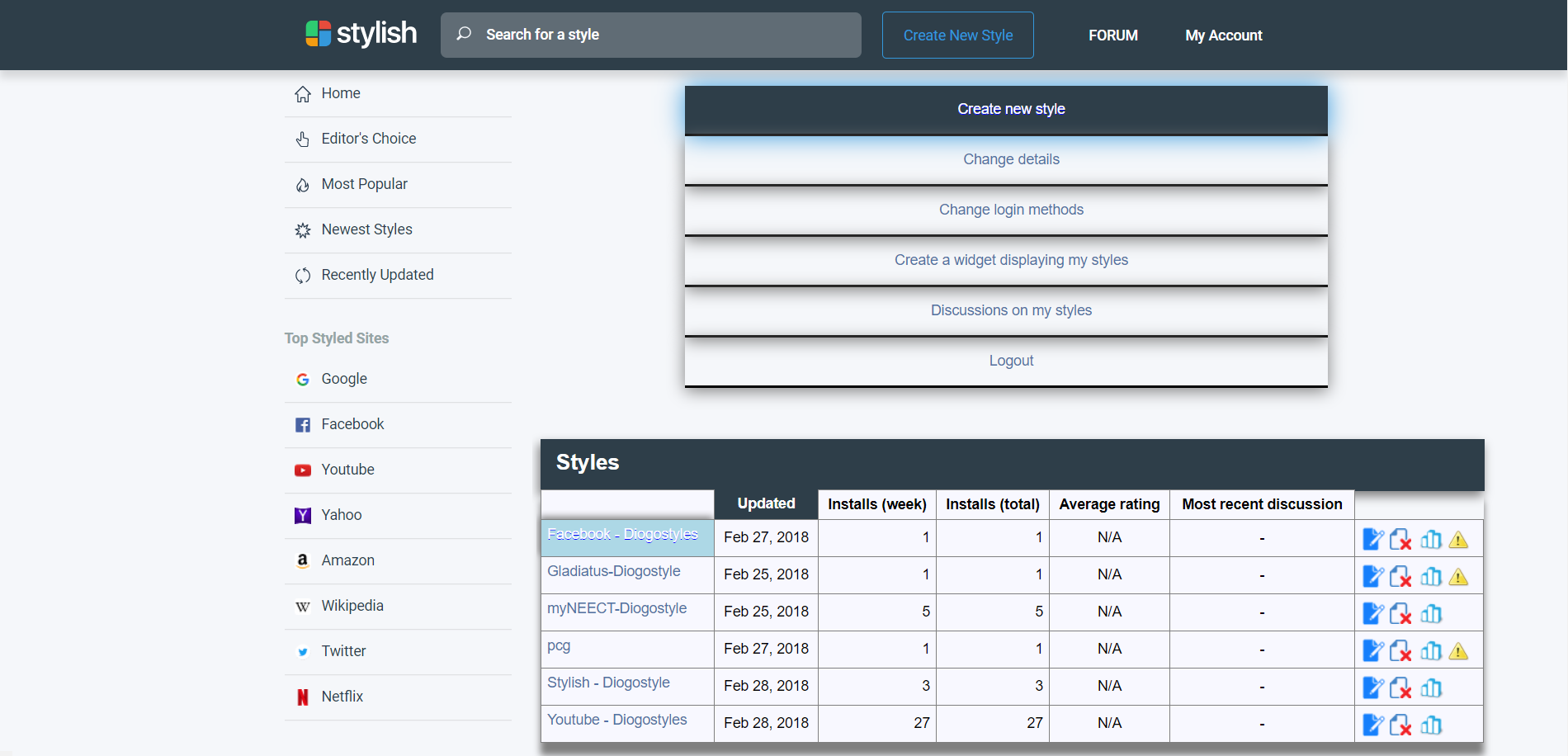Click the Youtube logo icon in the sidebar
Image resolution: width=1568 pixels, height=756 pixels.
click(303, 470)
